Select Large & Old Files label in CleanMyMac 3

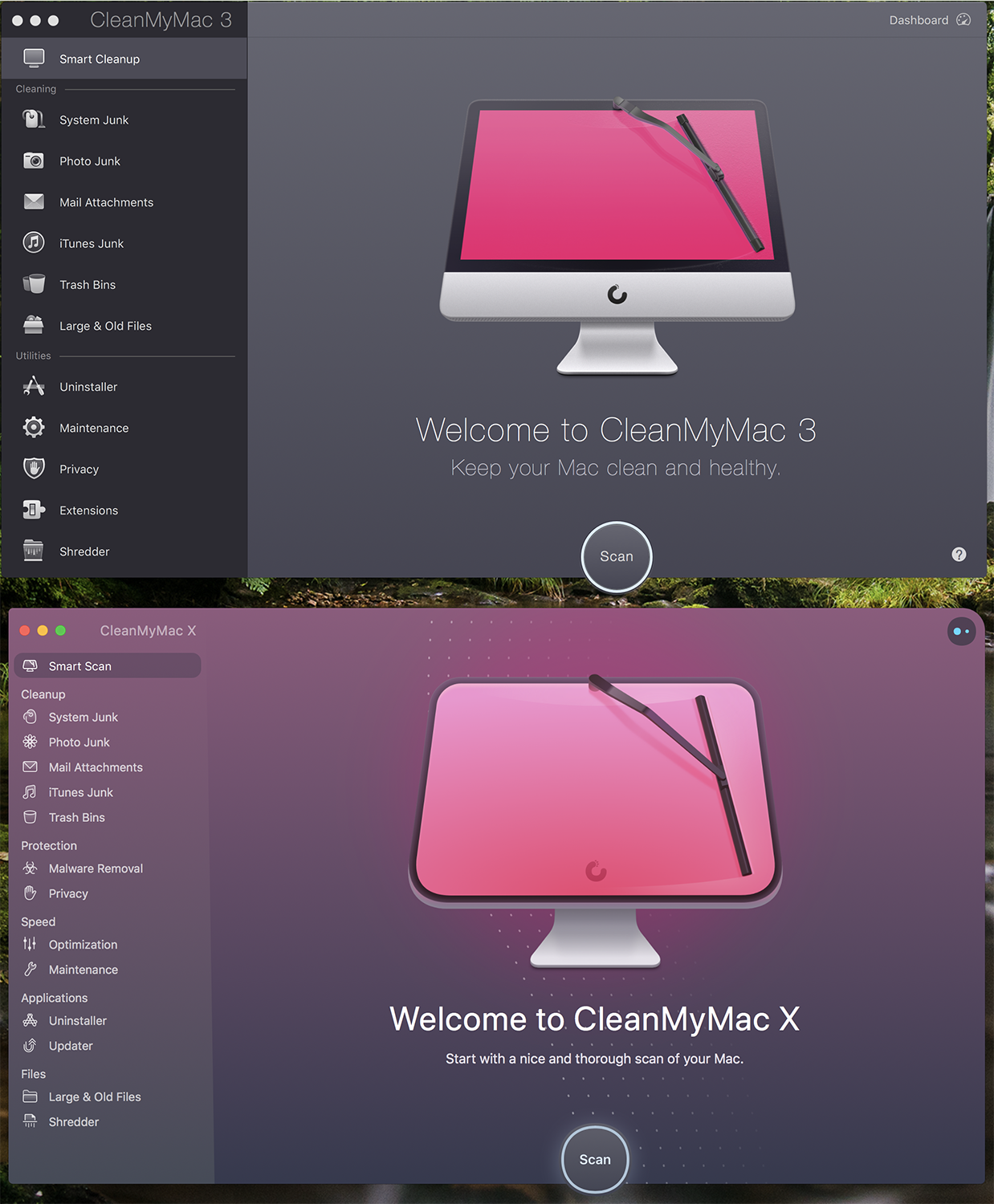pos(105,326)
